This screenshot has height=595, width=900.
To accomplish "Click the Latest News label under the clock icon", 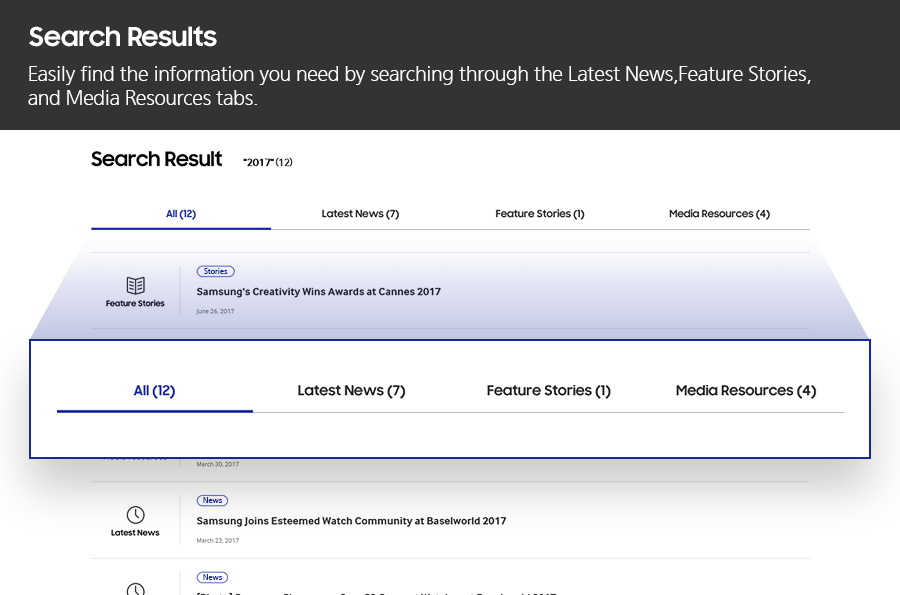I will 135,533.
